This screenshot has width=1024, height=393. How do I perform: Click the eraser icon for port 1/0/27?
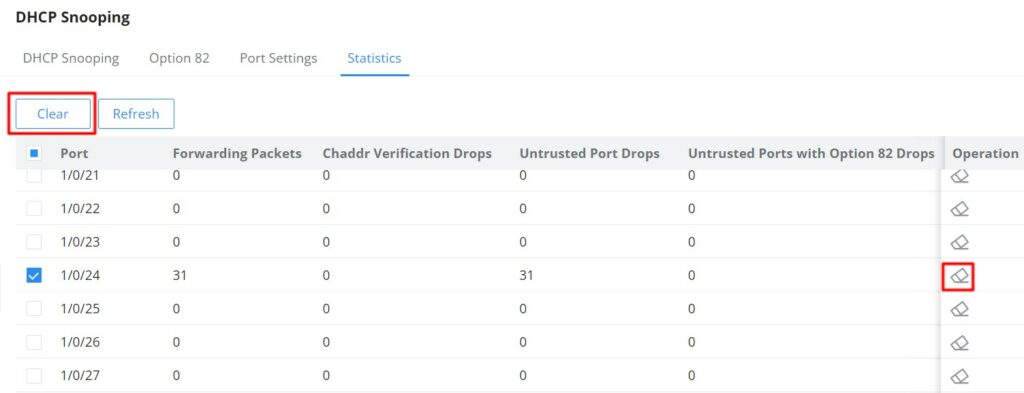tap(959, 376)
